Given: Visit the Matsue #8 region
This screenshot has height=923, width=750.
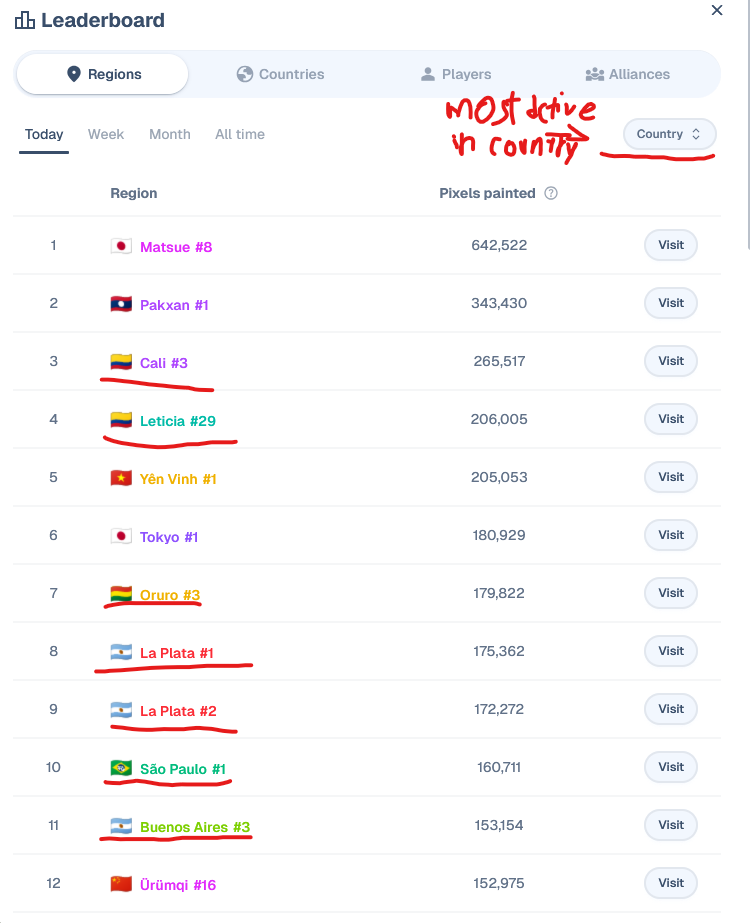Looking at the screenshot, I should [x=671, y=245].
